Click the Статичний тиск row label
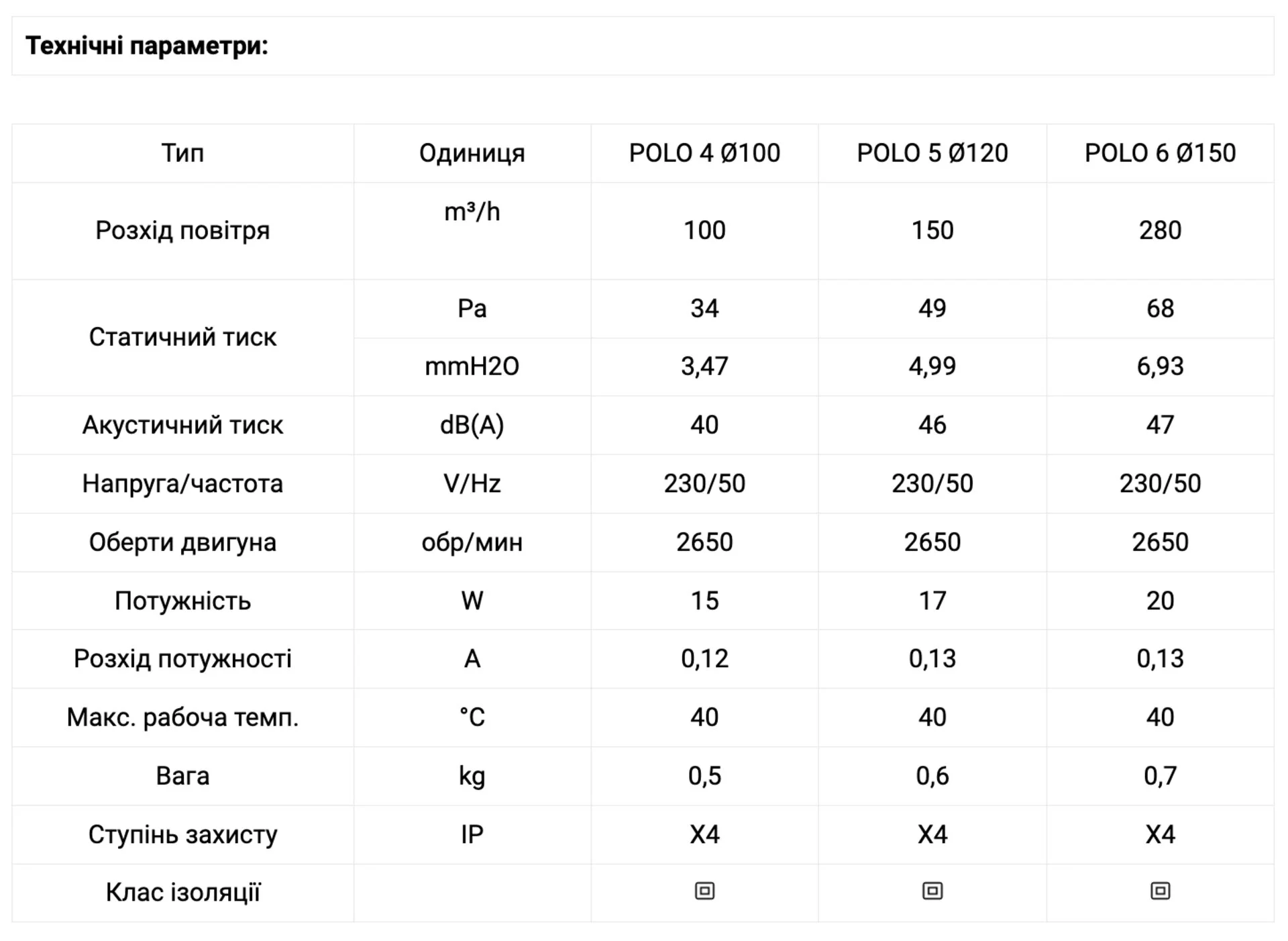Viewport: 1288px width, 941px height. click(182, 337)
